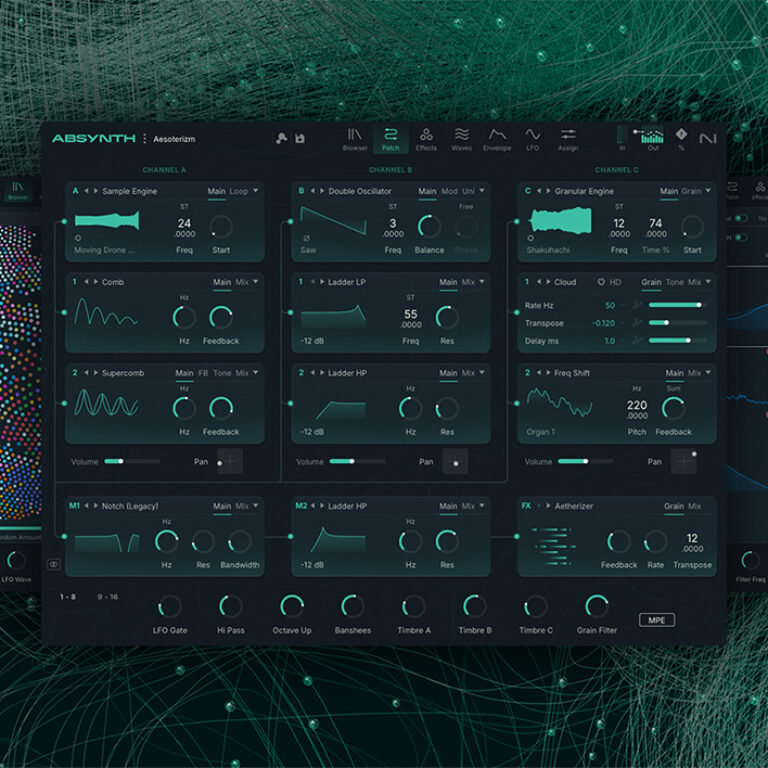
Task: Adjust Channel A Volume slider
Action: pos(132,461)
